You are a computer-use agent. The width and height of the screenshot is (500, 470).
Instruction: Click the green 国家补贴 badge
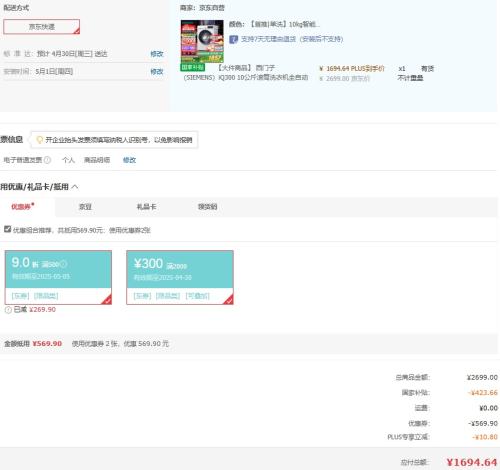[193, 67]
